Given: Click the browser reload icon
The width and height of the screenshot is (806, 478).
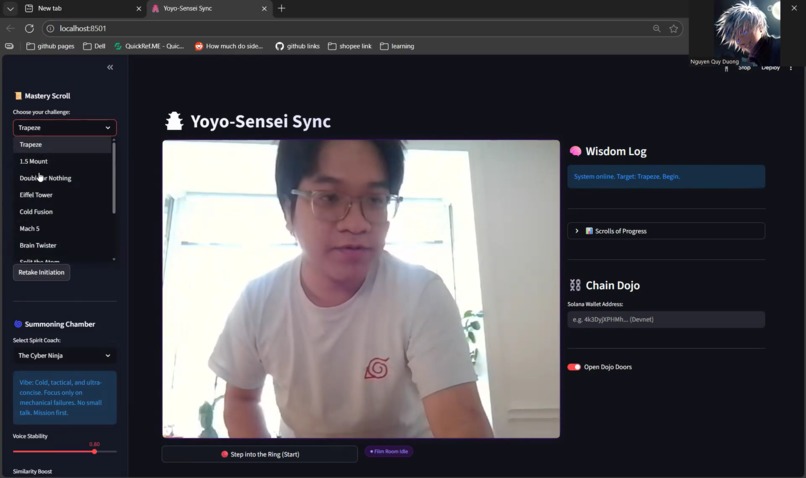Looking at the screenshot, I should pos(29,29).
